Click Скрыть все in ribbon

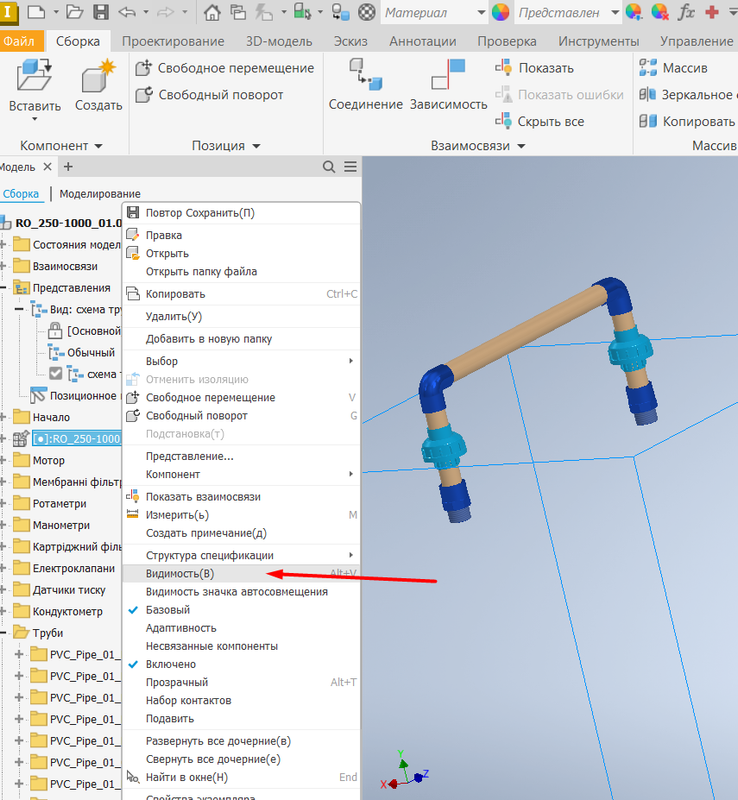tap(539, 121)
